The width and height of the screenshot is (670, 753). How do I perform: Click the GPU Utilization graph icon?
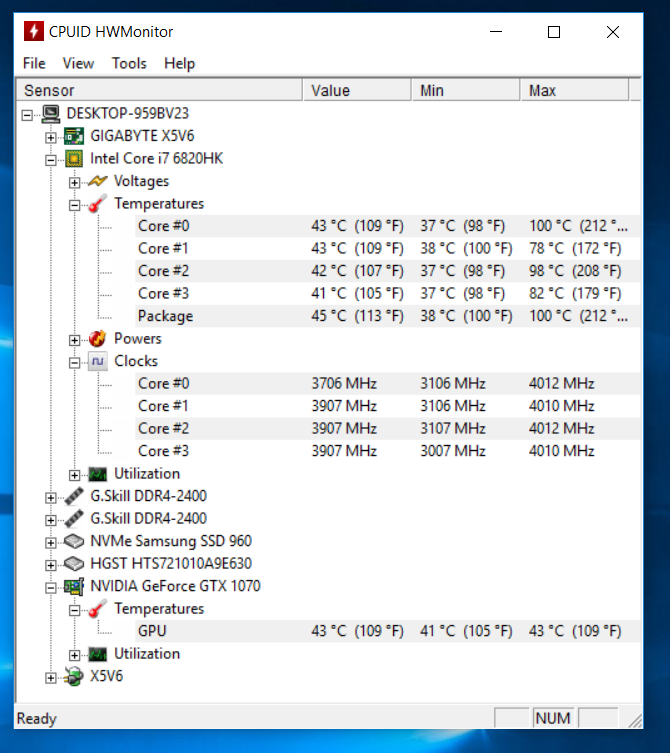pyautogui.click(x=97, y=654)
